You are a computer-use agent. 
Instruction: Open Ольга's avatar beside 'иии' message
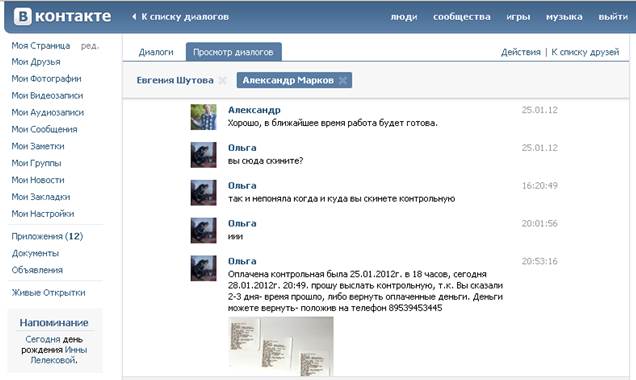point(203,230)
